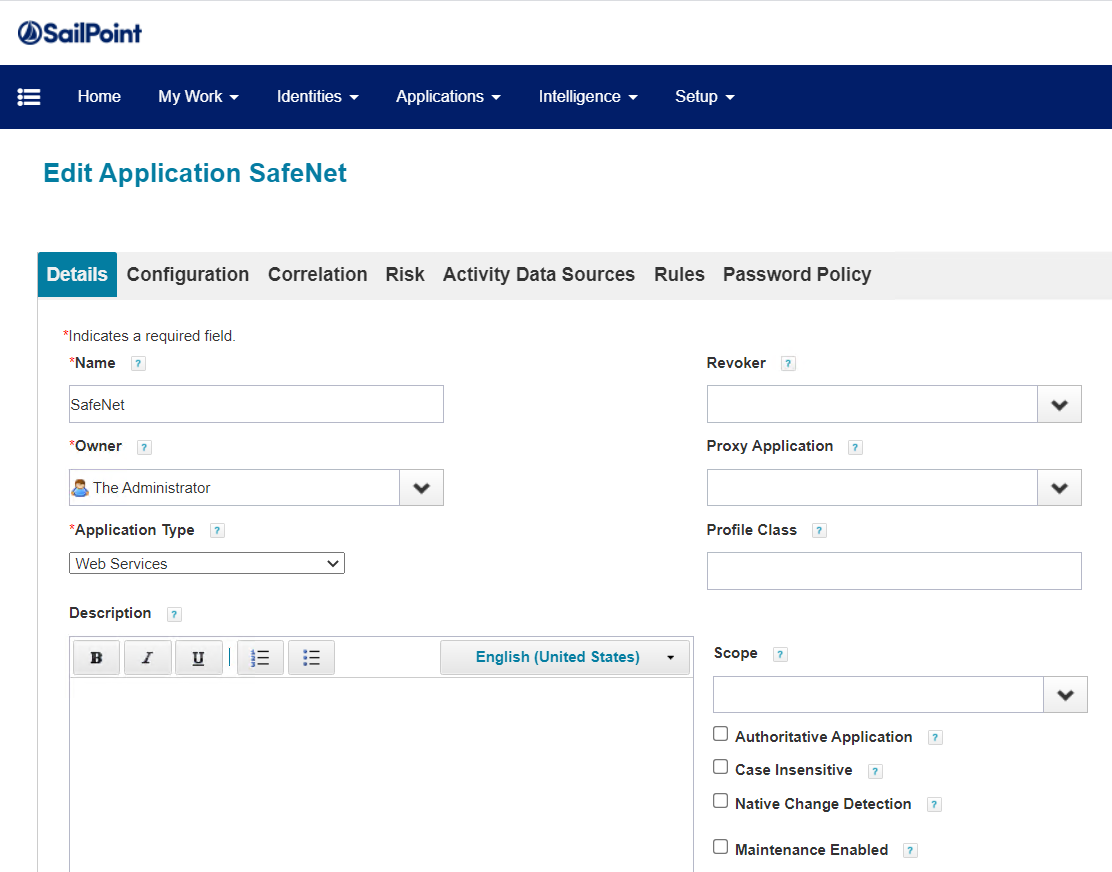The height and width of the screenshot is (872, 1112).
Task: Click inside the Description text area
Action: tap(382, 775)
